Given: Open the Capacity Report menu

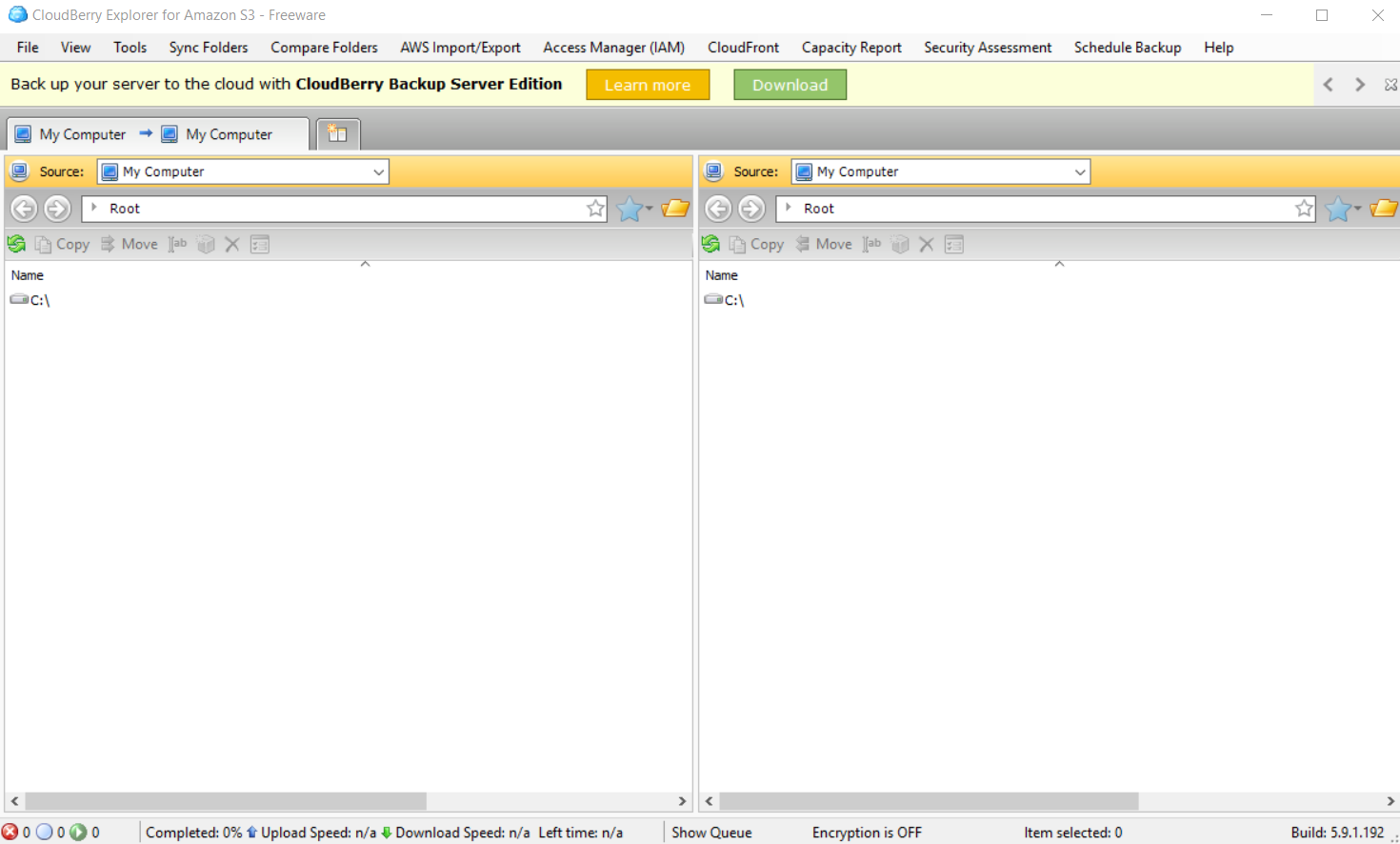Looking at the screenshot, I should [851, 48].
